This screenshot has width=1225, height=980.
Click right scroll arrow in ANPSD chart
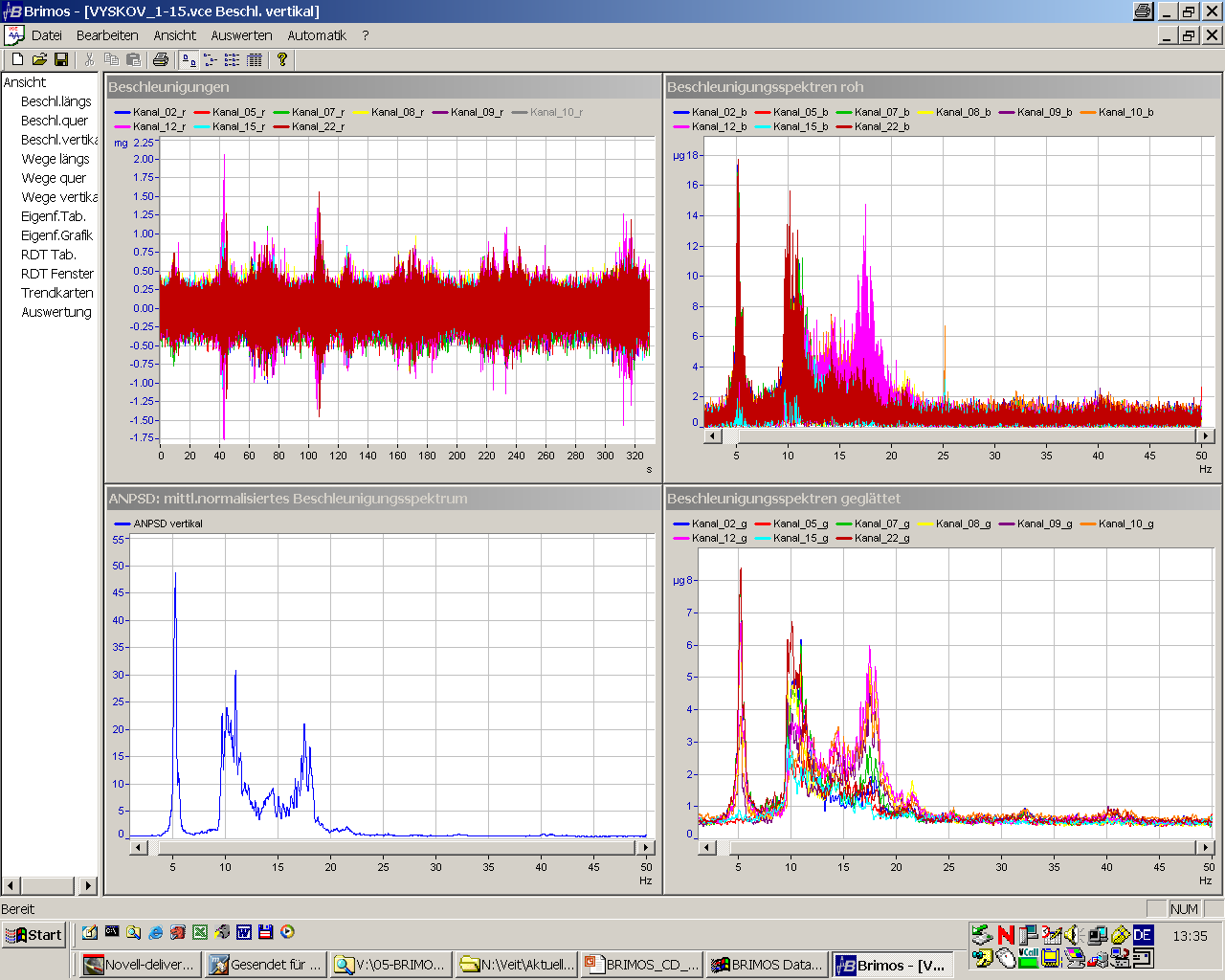tap(647, 847)
